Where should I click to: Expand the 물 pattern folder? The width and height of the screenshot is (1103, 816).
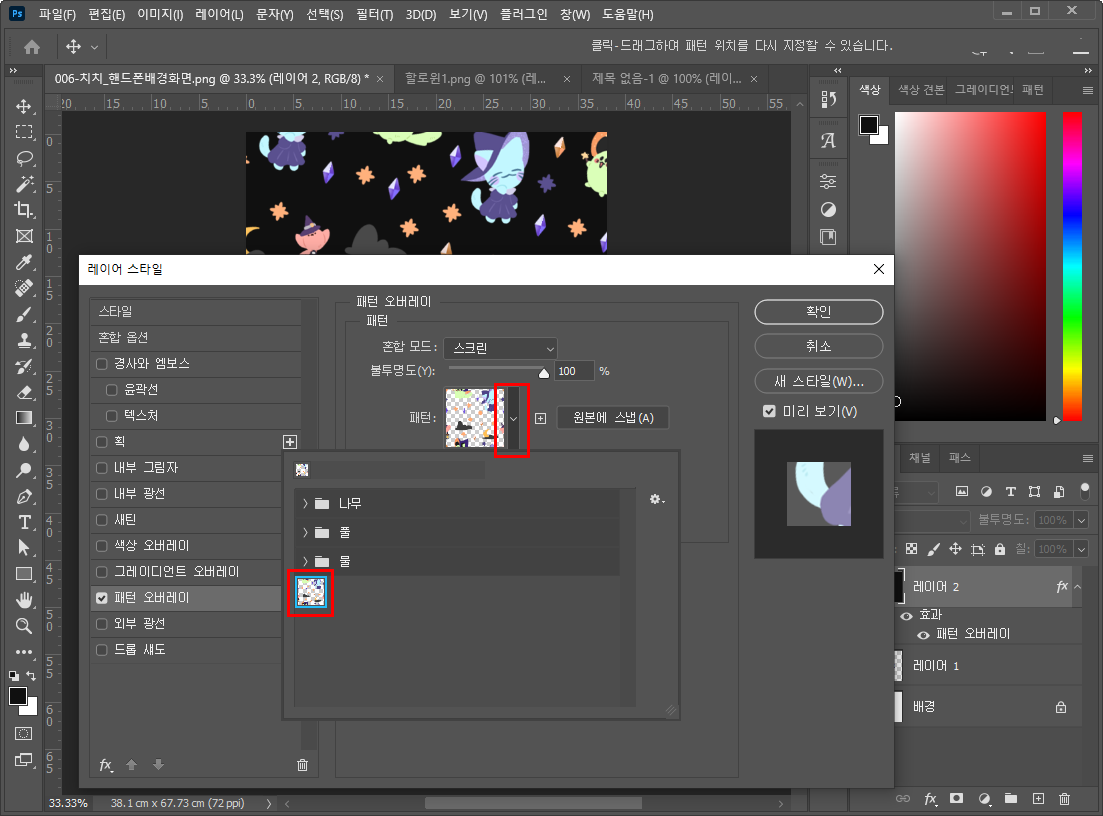pyautogui.click(x=305, y=561)
